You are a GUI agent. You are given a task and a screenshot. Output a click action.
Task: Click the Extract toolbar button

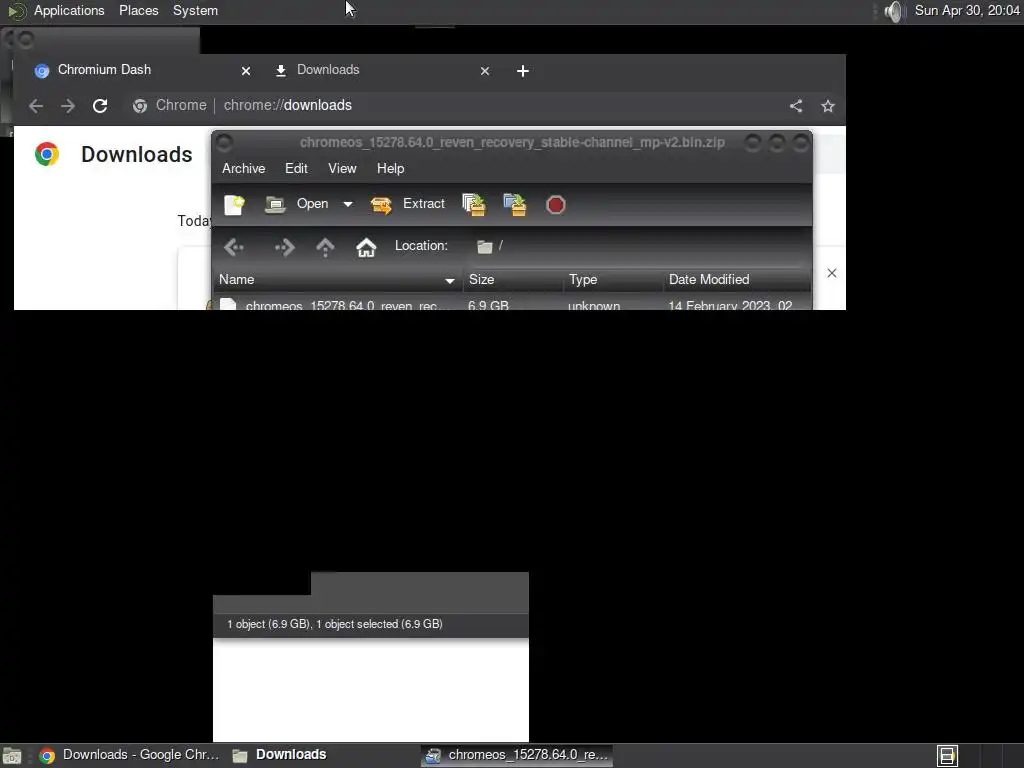[x=408, y=204]
